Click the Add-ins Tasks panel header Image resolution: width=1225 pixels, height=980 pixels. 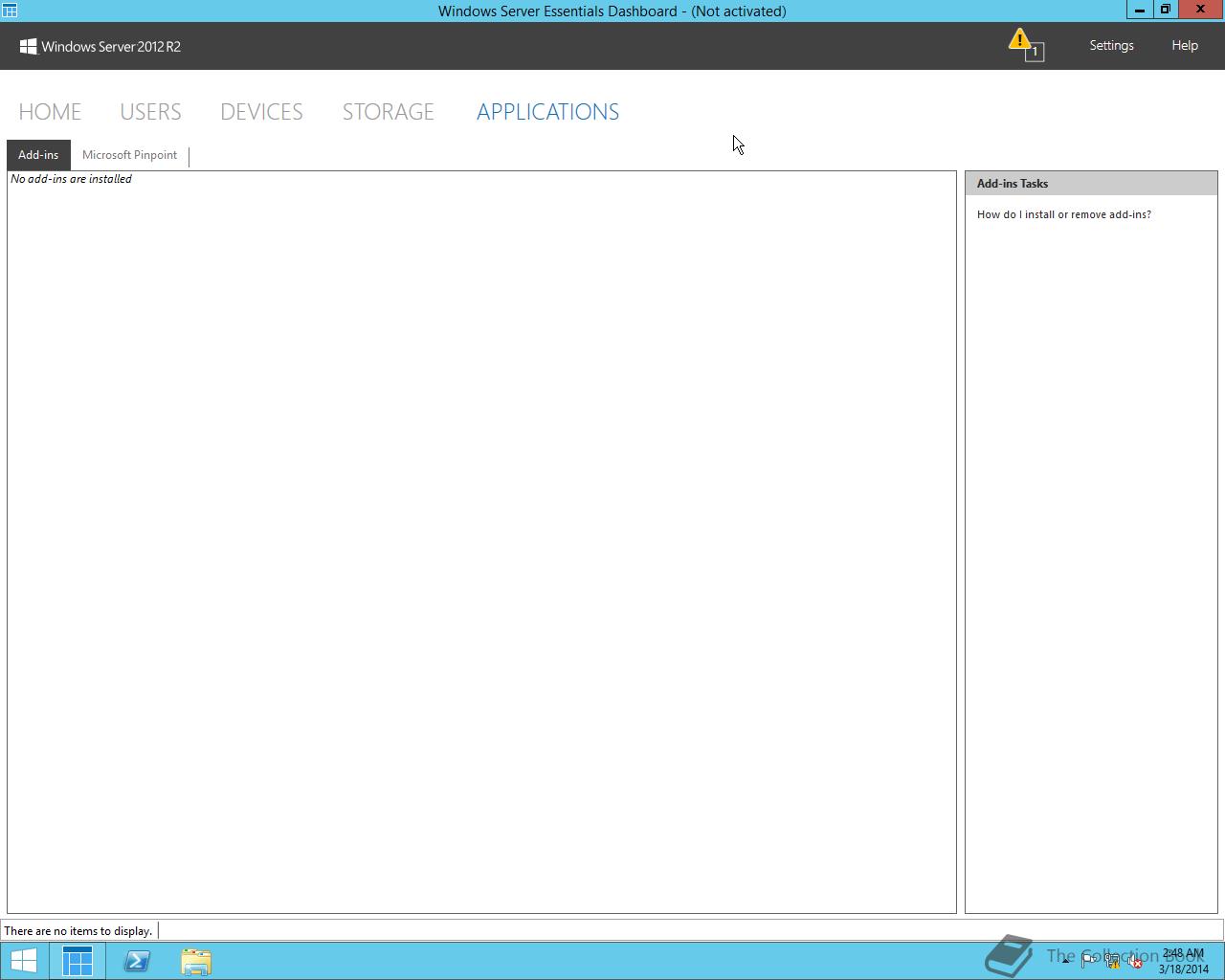pyautogui.click(x=1091, y=184)
